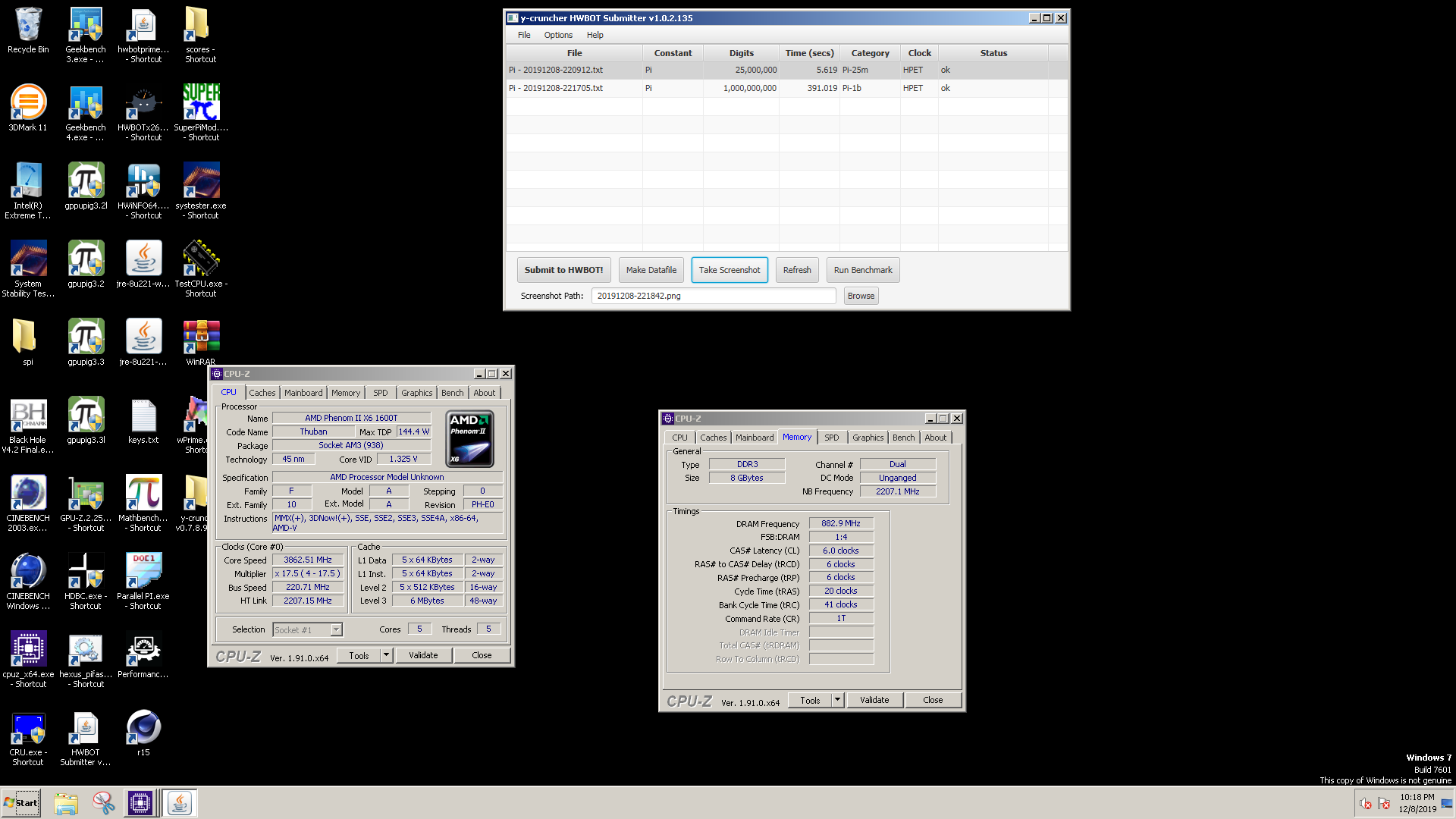Open the scores shortcut folder
Image resolution: width=1456 pixels, height=819 pixels.
(200, 35)
